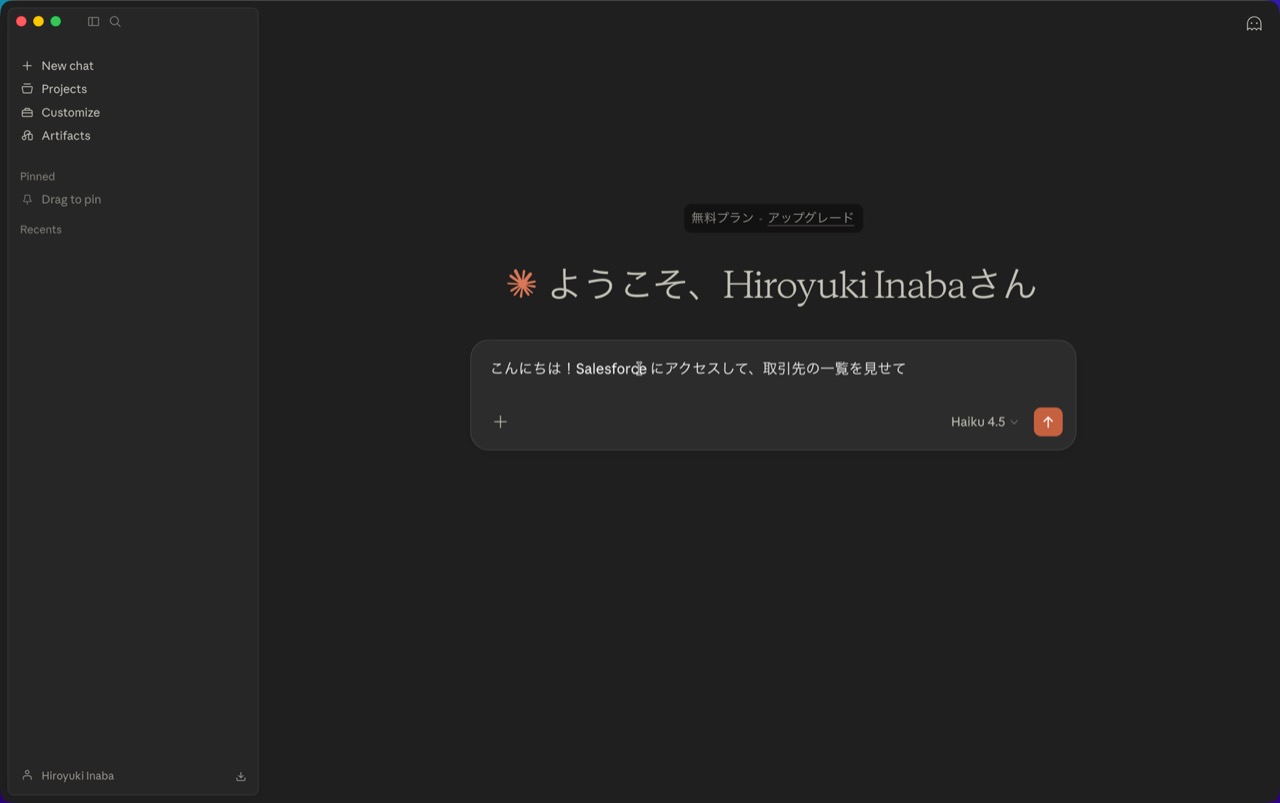Open the Customize page
Screen dimensions: 1280x803
click(70, 112)
